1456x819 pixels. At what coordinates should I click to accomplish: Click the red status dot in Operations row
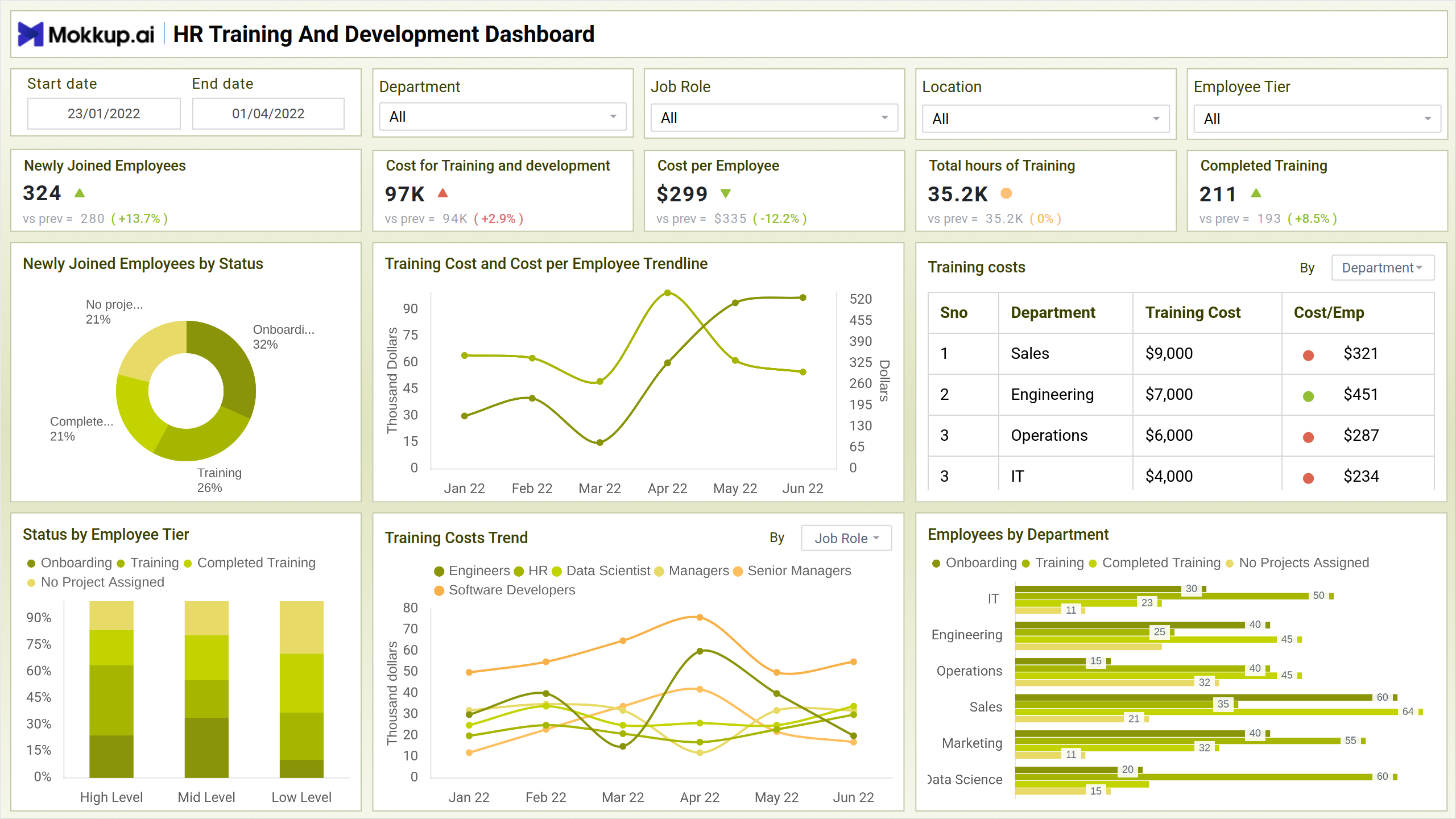[1308, 437]
